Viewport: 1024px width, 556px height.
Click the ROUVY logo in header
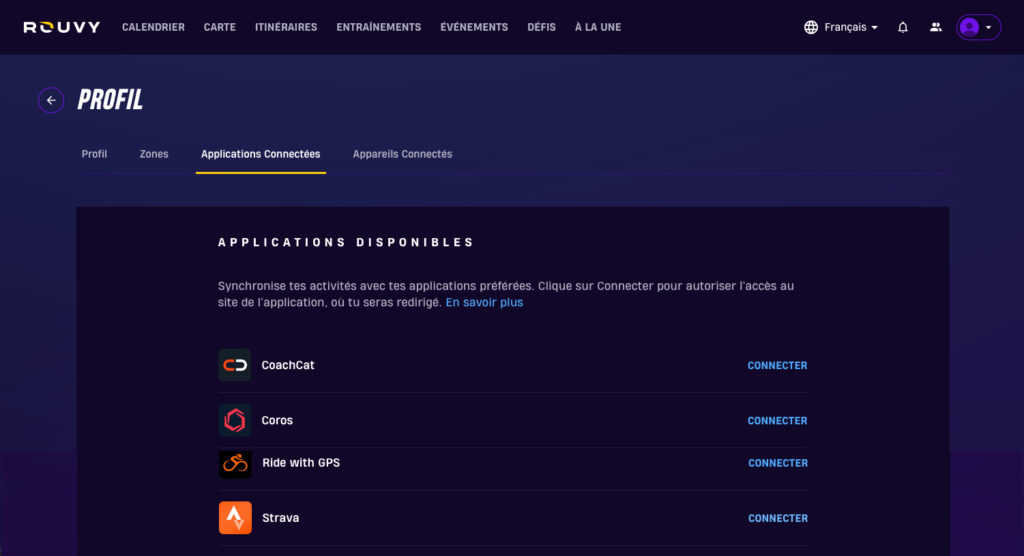coord(62,27)
